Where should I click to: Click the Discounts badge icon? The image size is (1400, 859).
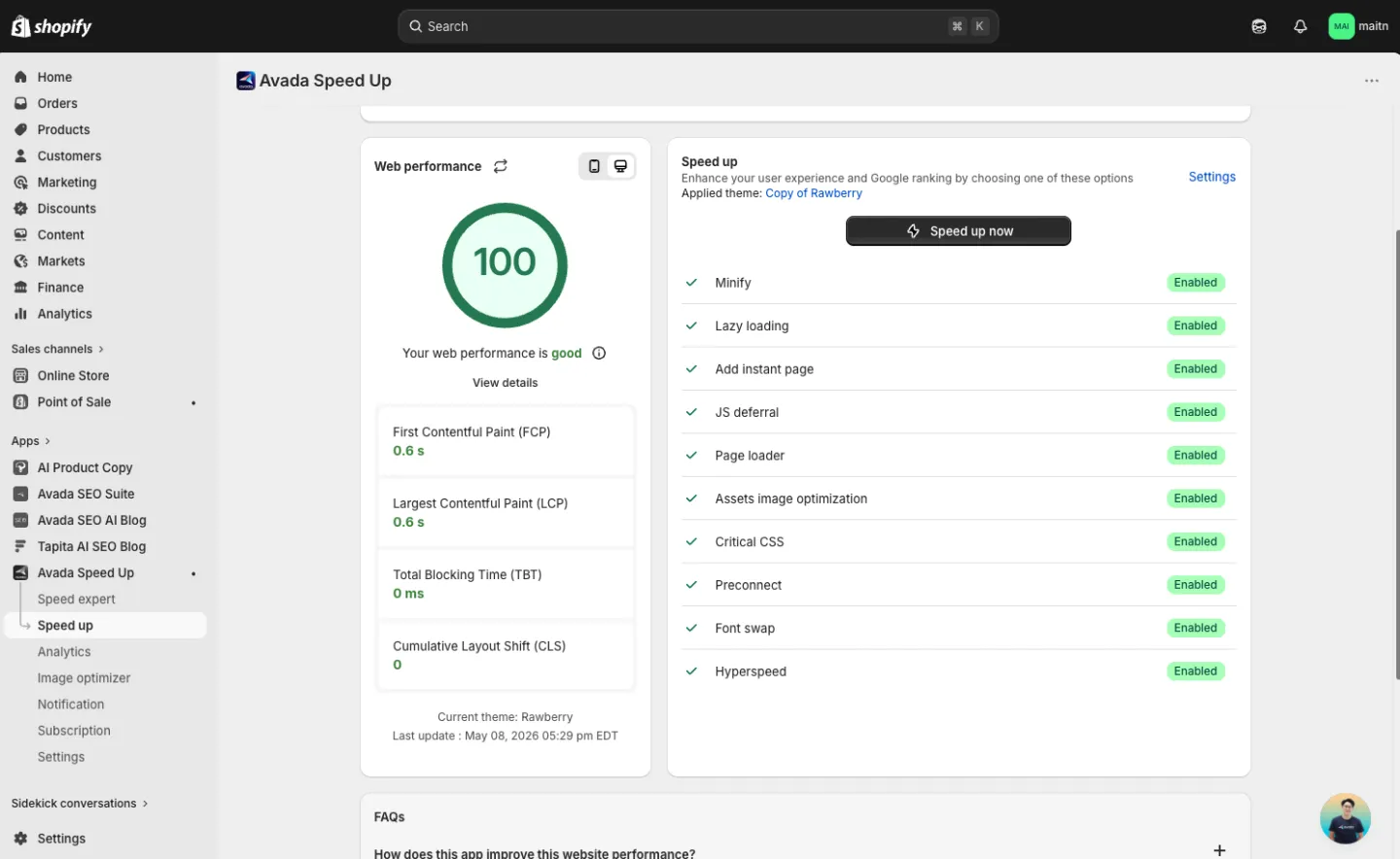(20, 208)
